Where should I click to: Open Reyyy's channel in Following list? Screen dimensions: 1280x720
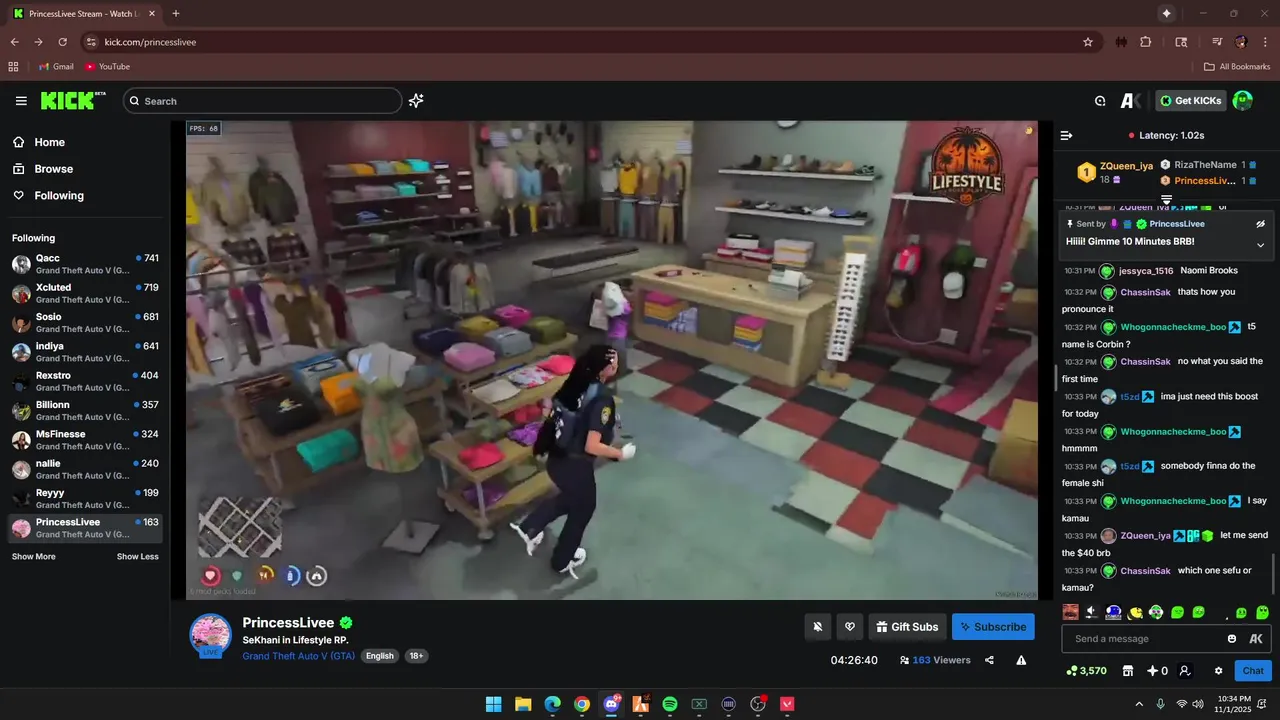(x=85, y=498)
